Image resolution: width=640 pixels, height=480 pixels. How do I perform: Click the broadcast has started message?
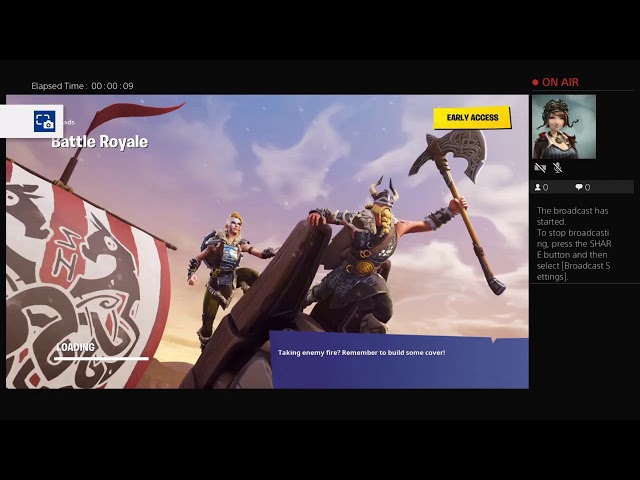(x=574, y=244)
